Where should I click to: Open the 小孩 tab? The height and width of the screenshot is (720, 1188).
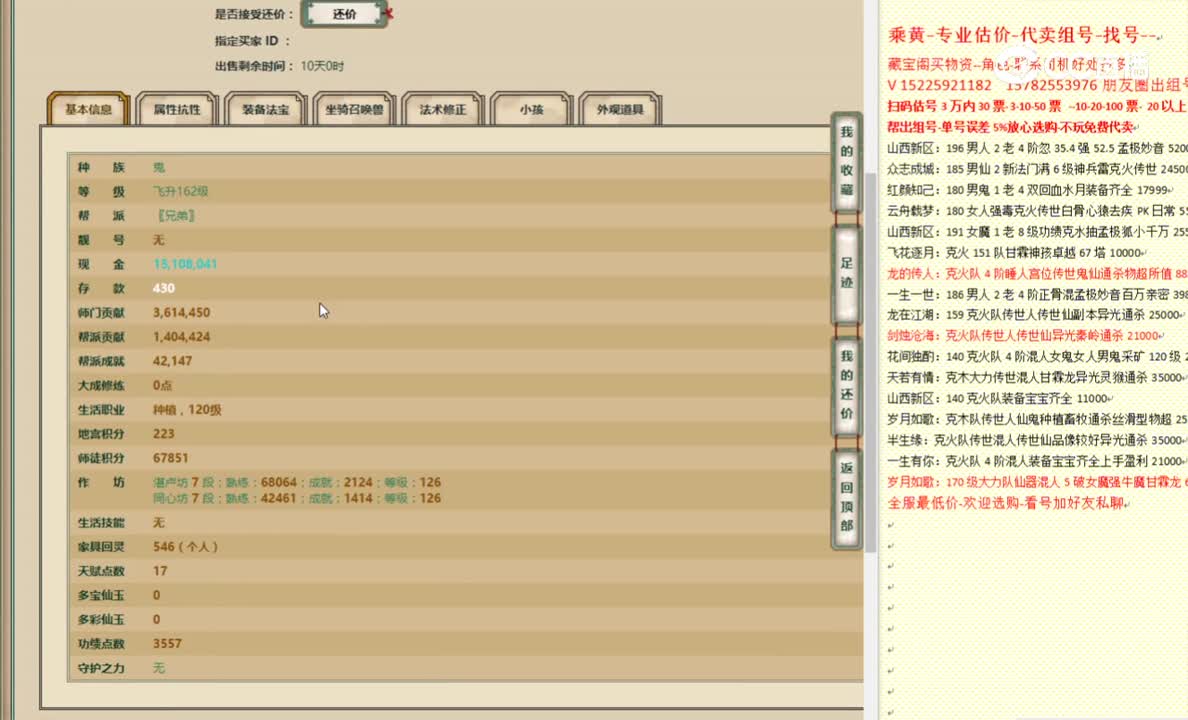tap(531, 109)
